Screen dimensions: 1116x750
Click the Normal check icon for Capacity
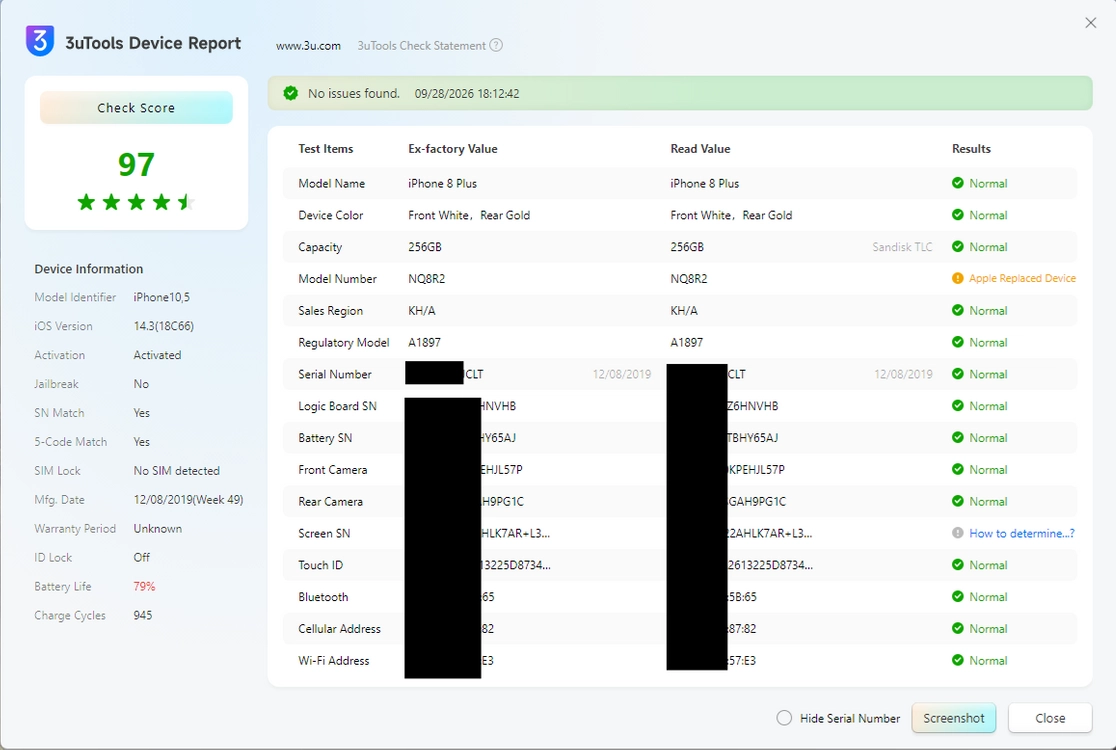957,247
